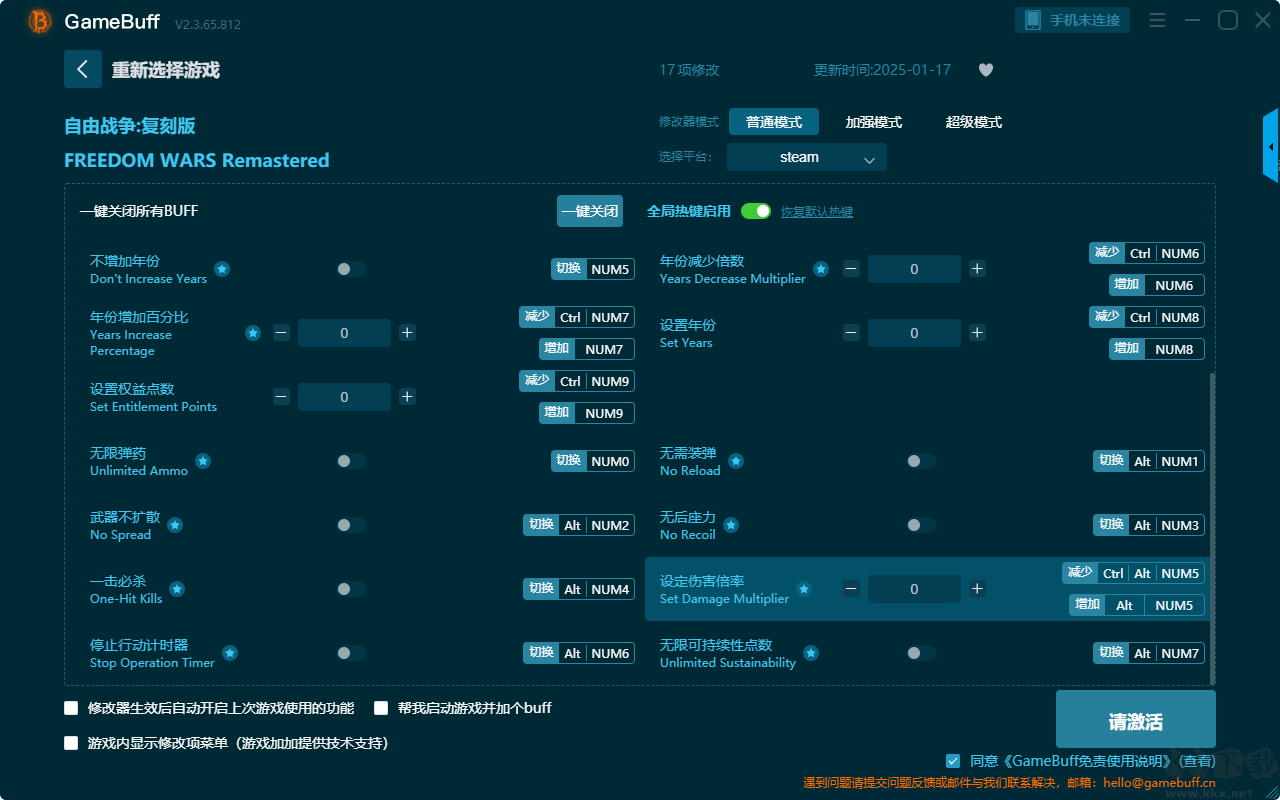This screenshot has height=800, width=1280.
Task: Click Set Years value input field
Action: [914, 333]
